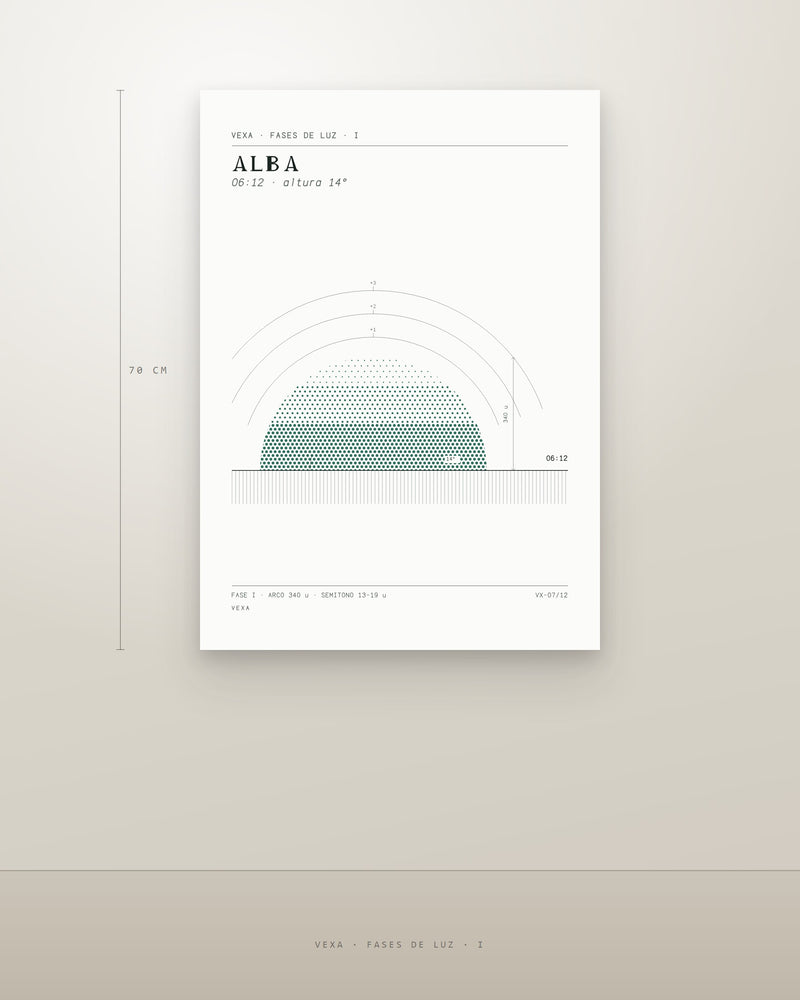Select the vertical "340 u" measurement label
The image size is (800, 1000).
(x=506, y=413)
